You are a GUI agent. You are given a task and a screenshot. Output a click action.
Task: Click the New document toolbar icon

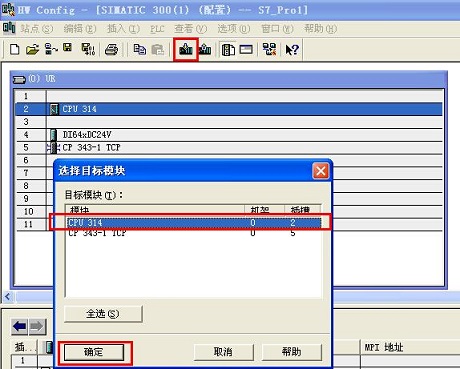pos(14,50)
